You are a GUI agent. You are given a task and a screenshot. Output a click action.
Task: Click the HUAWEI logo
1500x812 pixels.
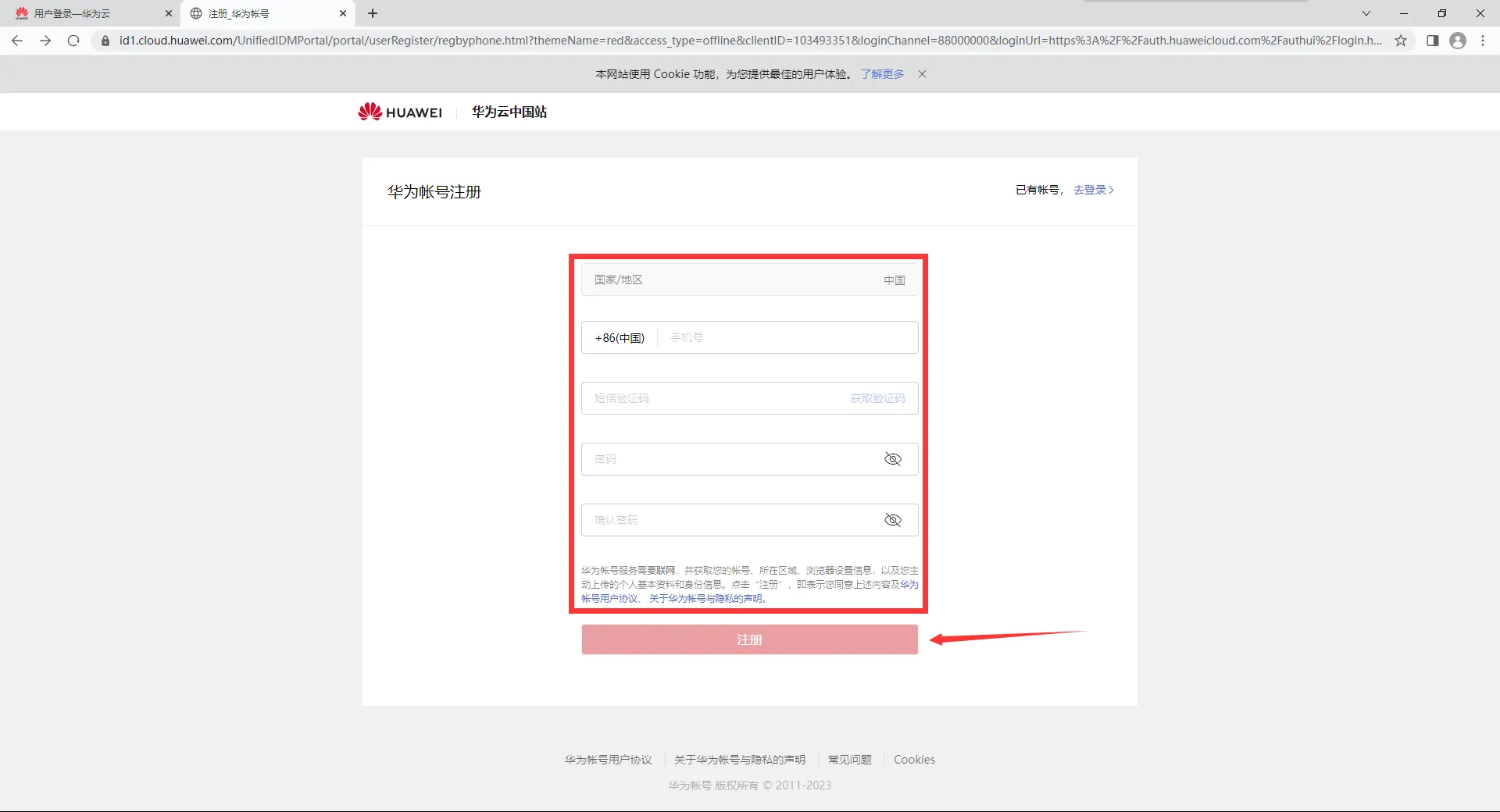[x=400, y=112]
